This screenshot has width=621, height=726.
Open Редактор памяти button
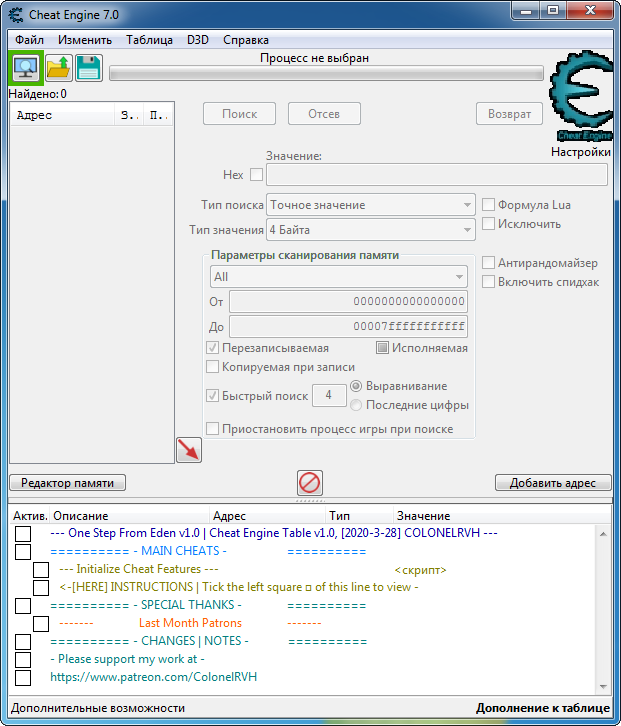[68, 483]
